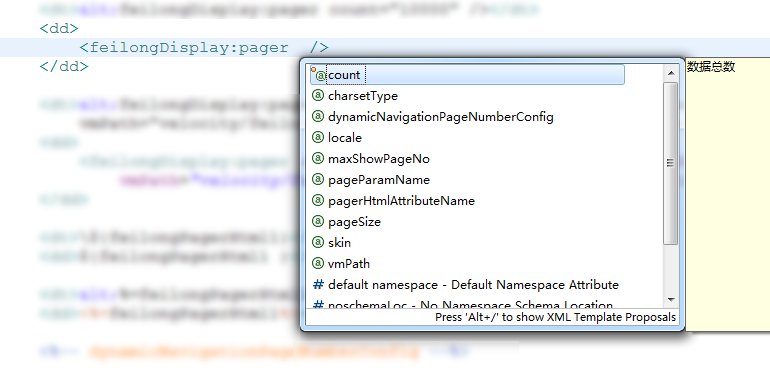The width and height of the screenshot is (770, 368).
Task: Choose default namespace attribute proposal
Action: [473, 285]
